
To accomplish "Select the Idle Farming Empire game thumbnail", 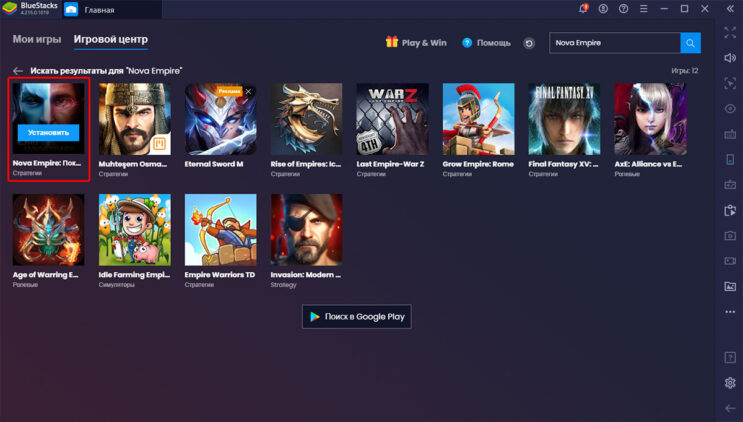I will click(x=135, y=229).
